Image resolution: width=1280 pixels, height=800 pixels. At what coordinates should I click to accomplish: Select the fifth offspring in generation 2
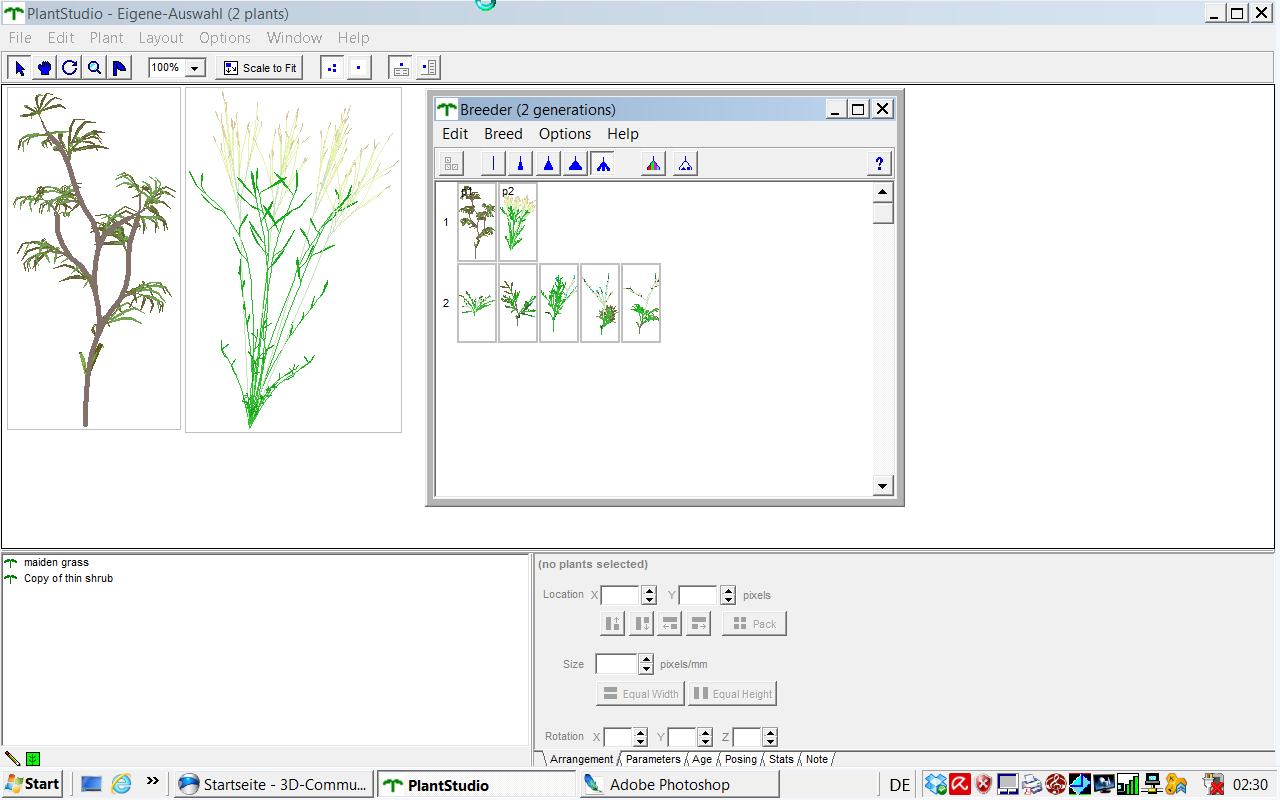pos(641,303)
